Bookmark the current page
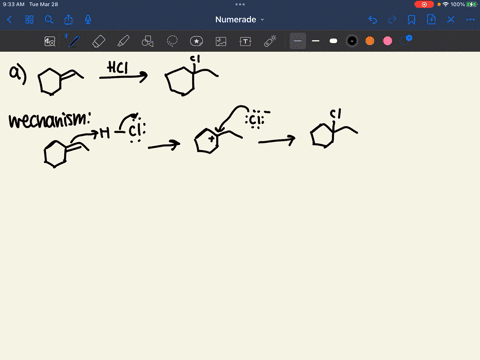 [x=412, y=20]
